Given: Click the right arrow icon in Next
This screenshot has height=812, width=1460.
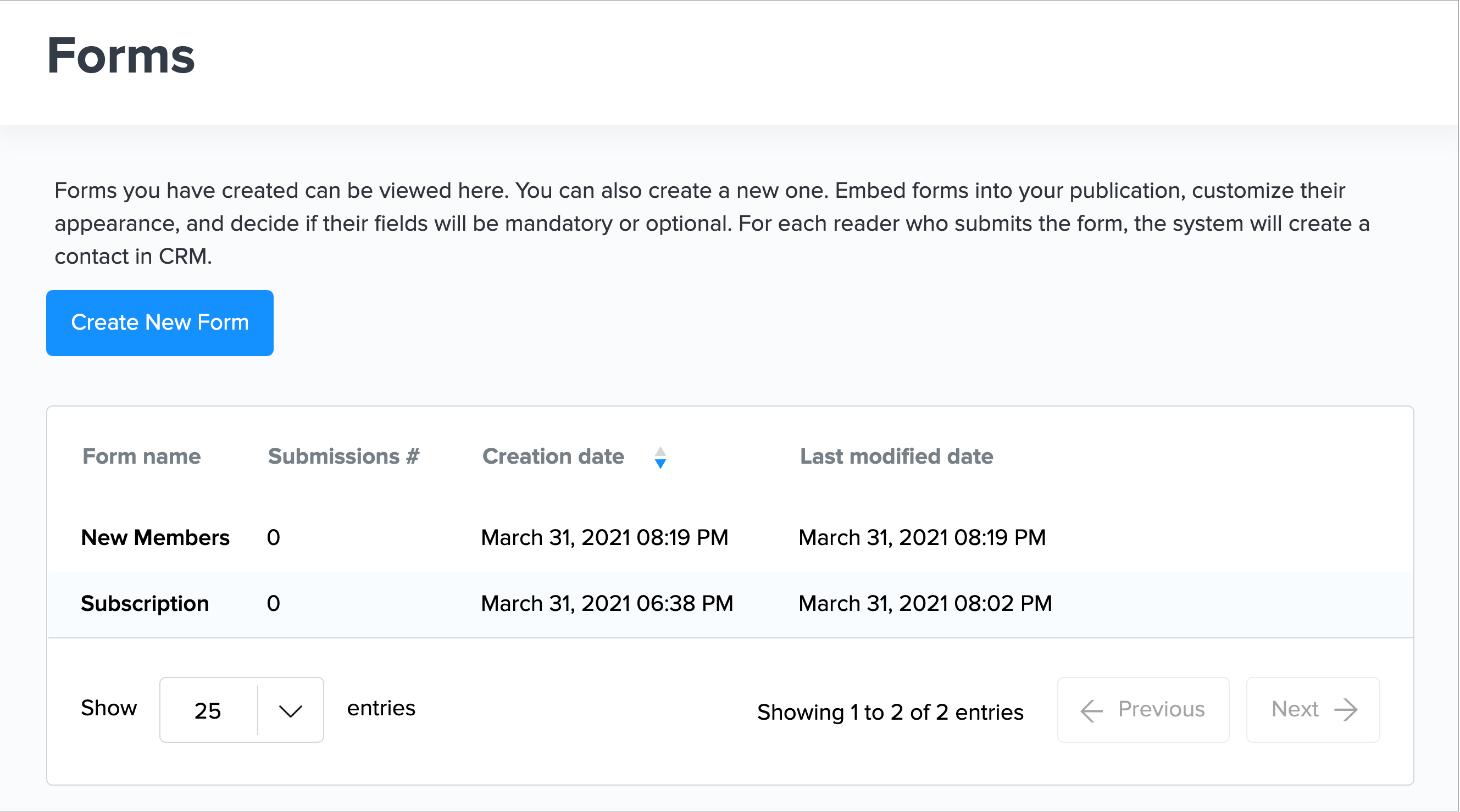Looking at the screenshot, I should click(x=1346, y=710).
